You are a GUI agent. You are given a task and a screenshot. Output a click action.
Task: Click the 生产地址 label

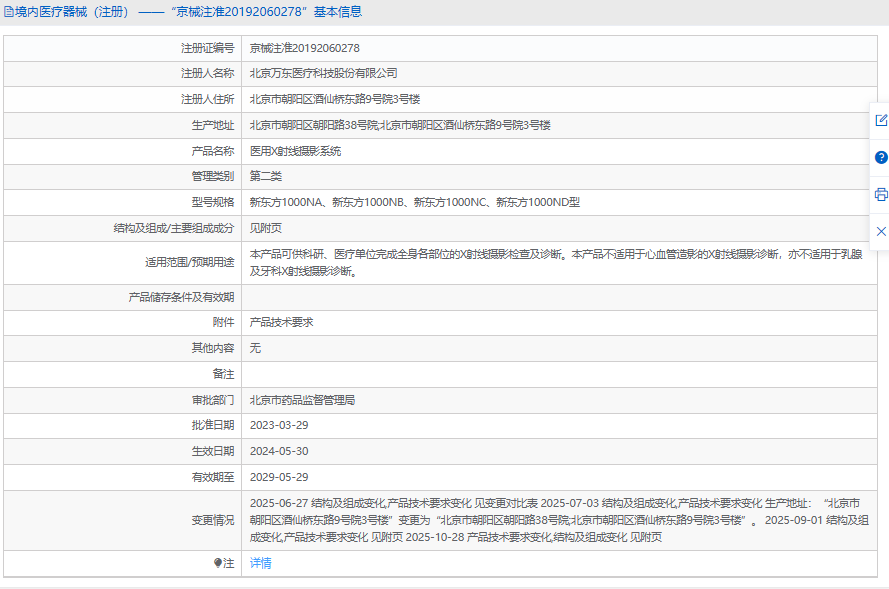213,125
